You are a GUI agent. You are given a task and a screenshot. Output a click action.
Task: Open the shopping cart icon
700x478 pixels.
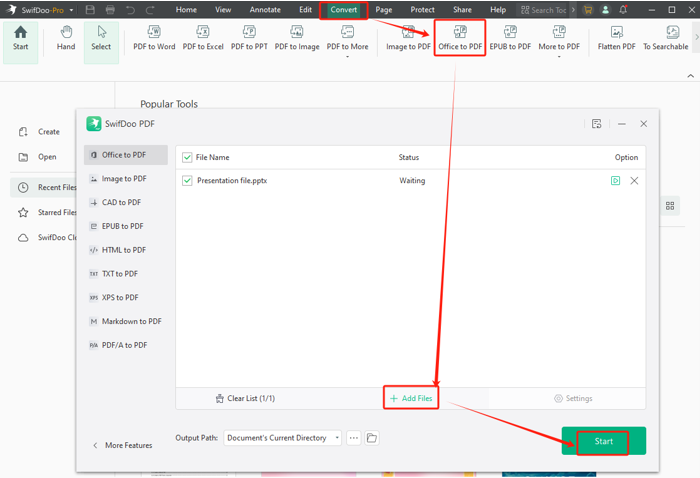(x=588, y=9)
